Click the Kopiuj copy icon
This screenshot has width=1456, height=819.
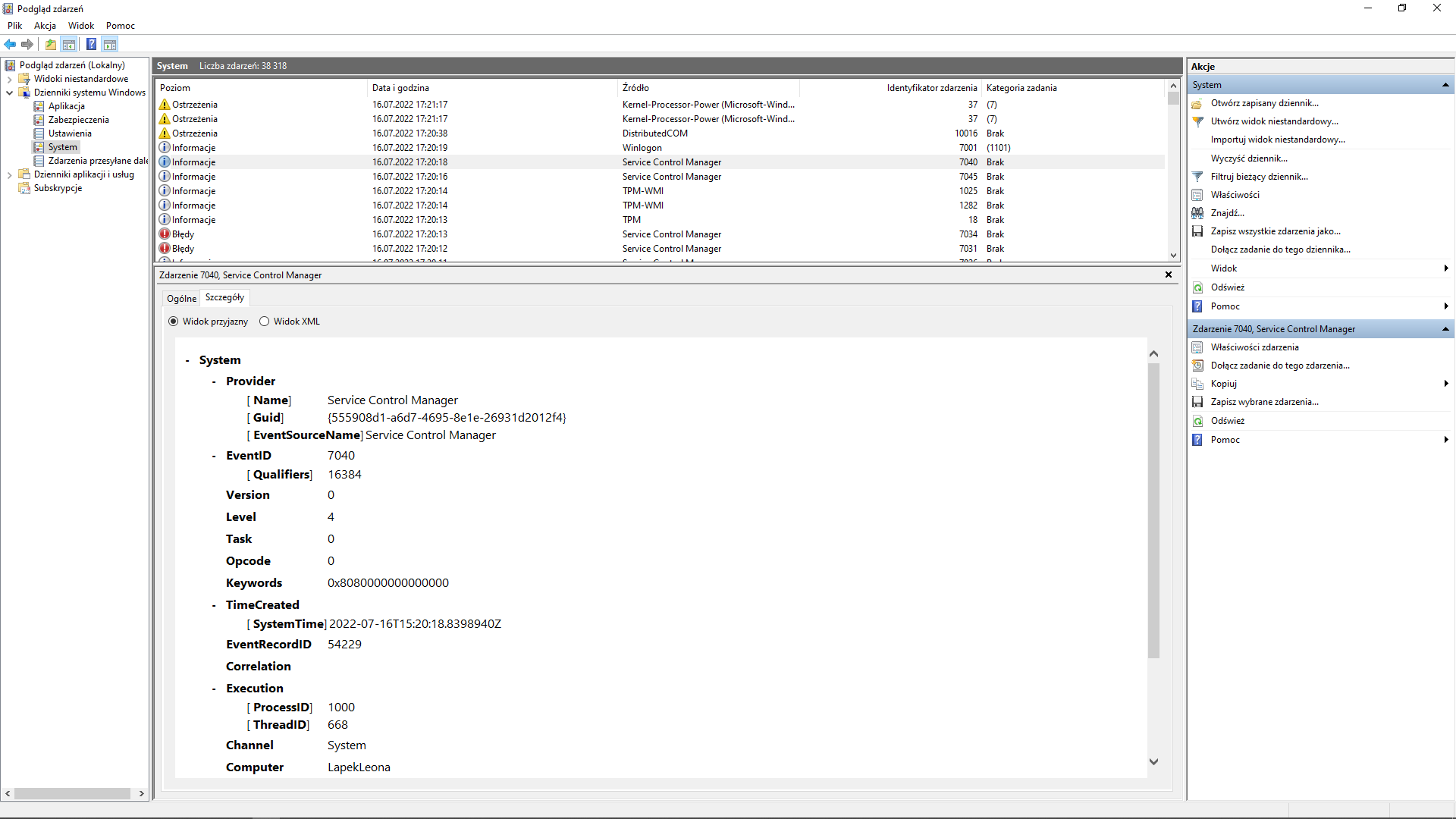click(x=1197, y=384)
